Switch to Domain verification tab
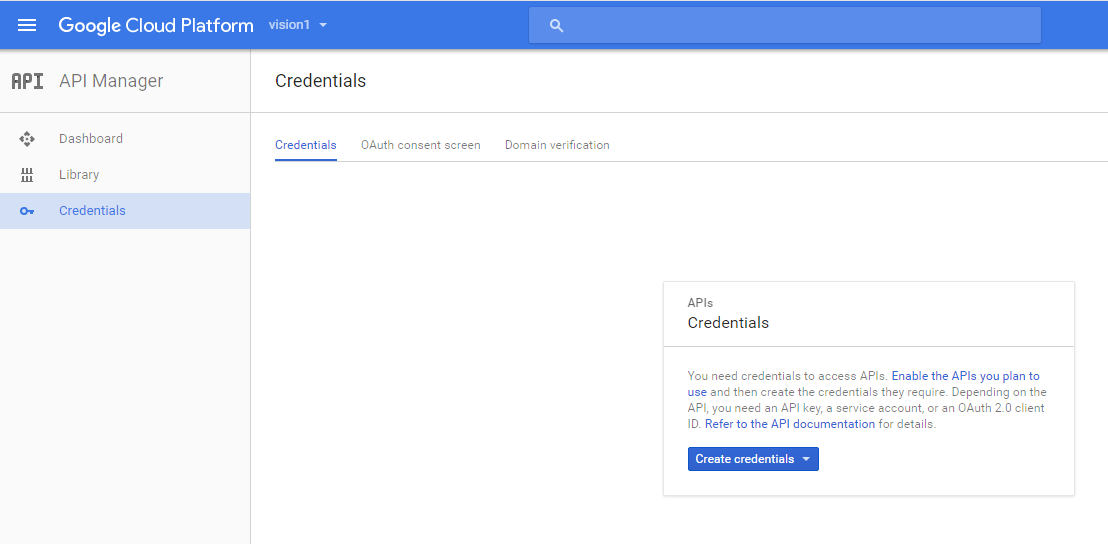The image size is (1108, 544). [x=557, y=145]
